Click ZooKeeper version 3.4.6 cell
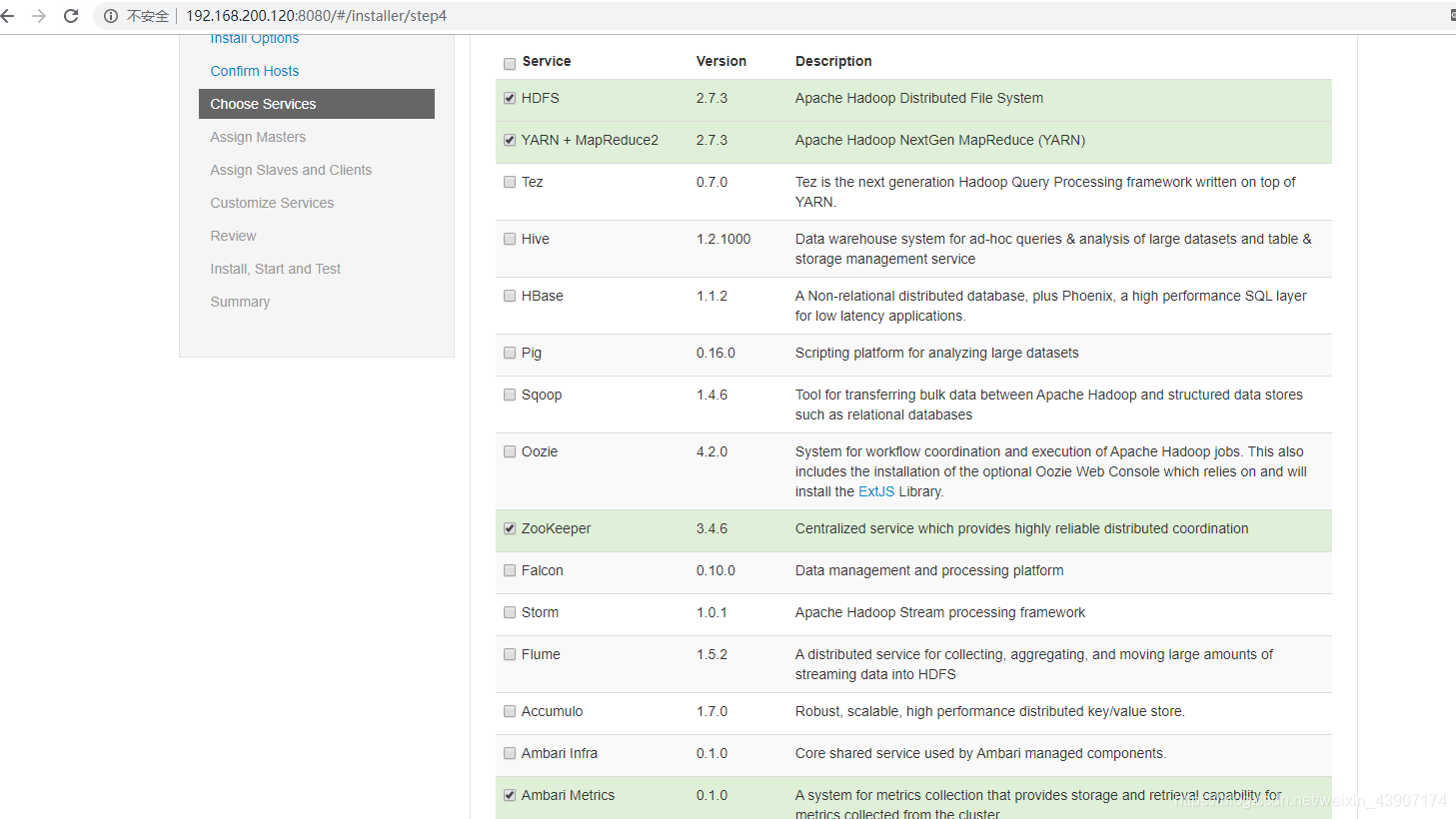This screenshot has height=819, width=1456. [x=712, y=528]
